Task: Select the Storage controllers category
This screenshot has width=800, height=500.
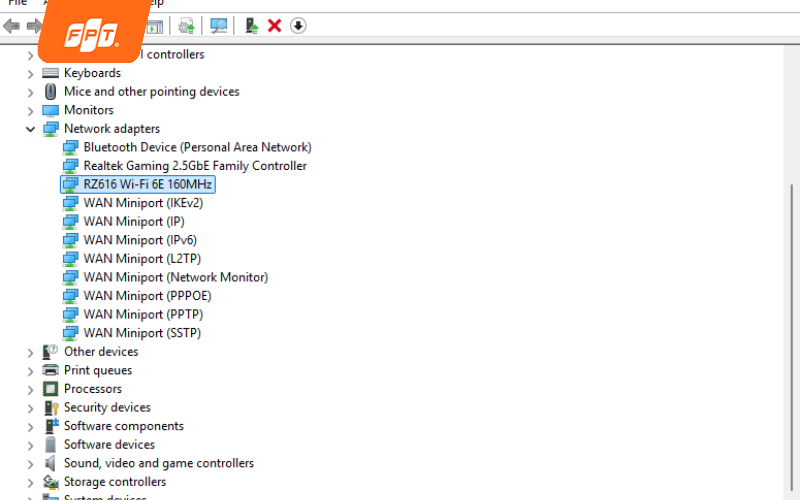Action: (x=115, y=482)
